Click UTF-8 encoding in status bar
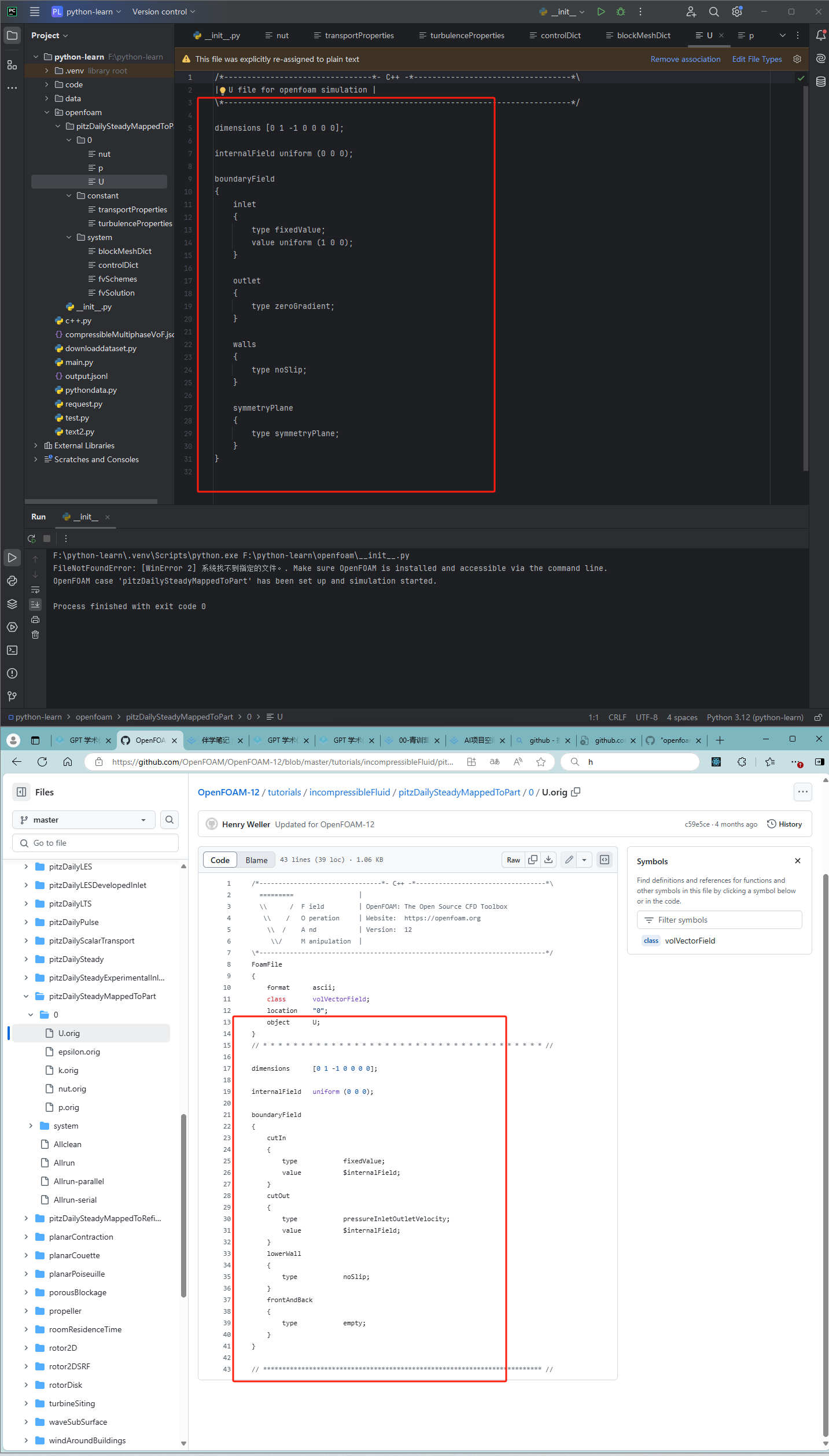This screenshot has width=829, height=1456. click(x=646, y=717)
